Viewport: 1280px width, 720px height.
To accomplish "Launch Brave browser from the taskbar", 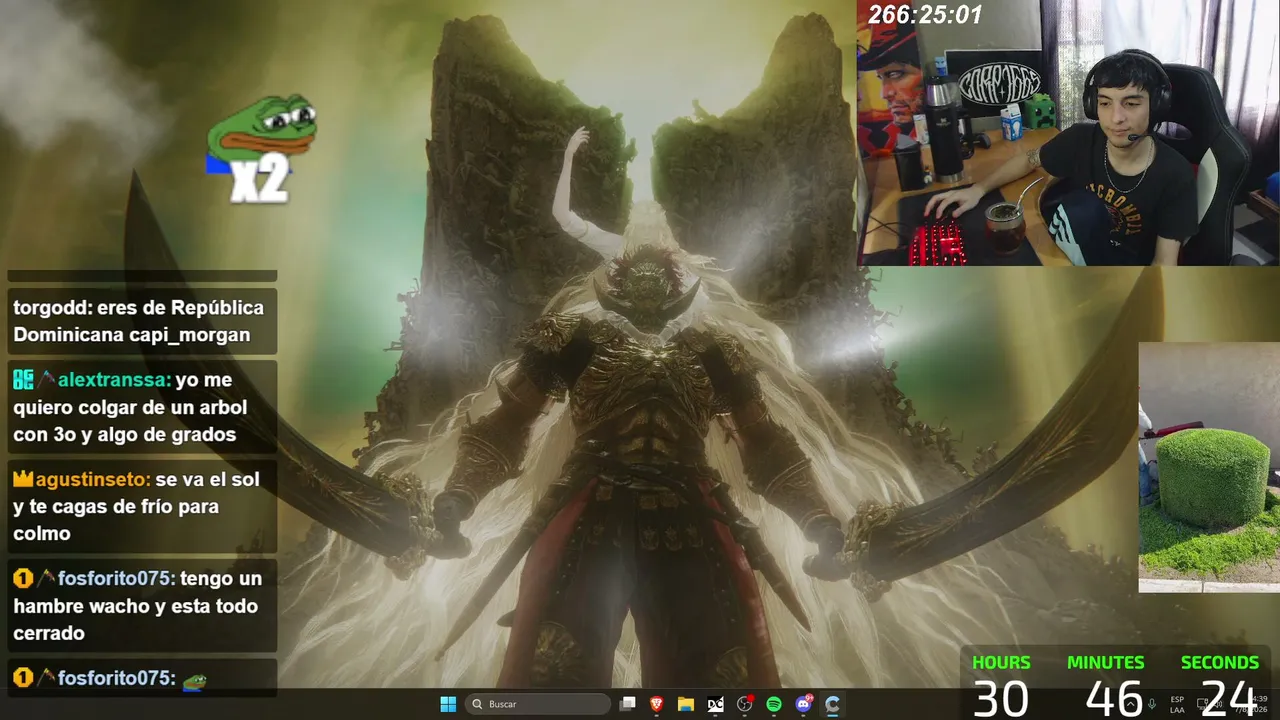I will click(657, 704).
